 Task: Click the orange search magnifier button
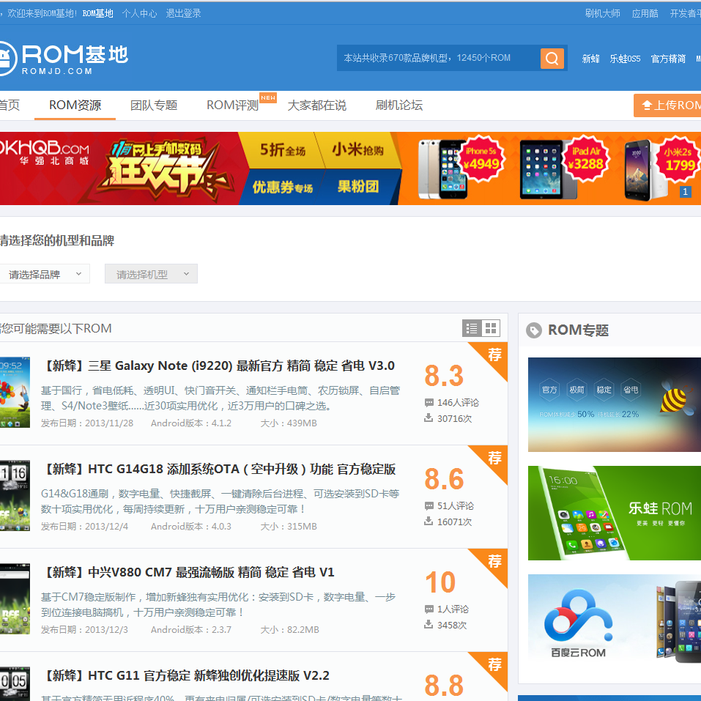[x=552, y=58]
